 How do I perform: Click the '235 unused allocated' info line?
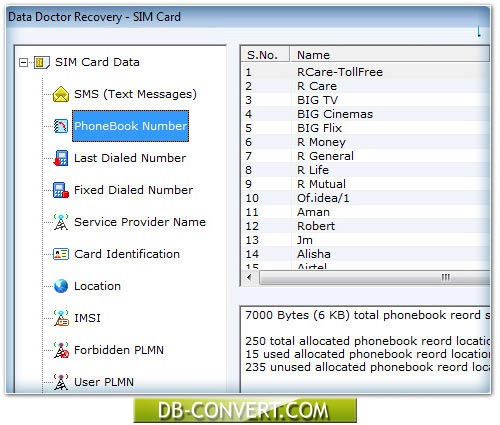[x=367, y=367]
